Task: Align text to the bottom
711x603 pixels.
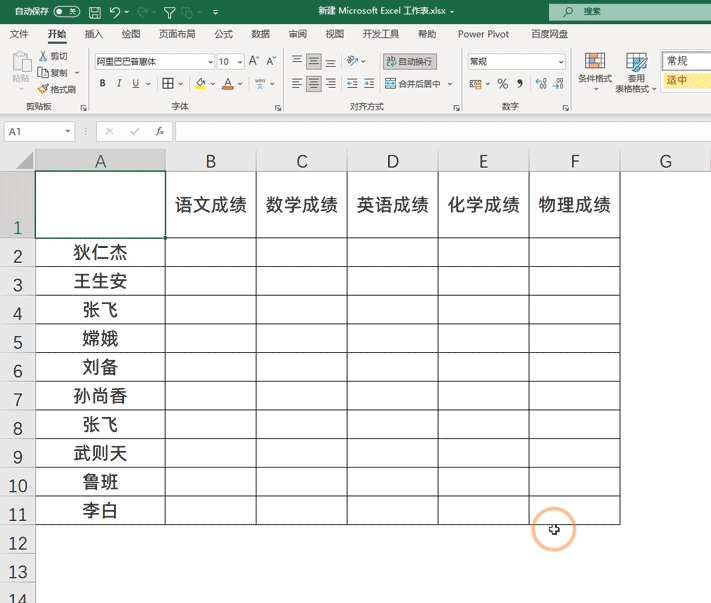Action: [x=331, y=61]
